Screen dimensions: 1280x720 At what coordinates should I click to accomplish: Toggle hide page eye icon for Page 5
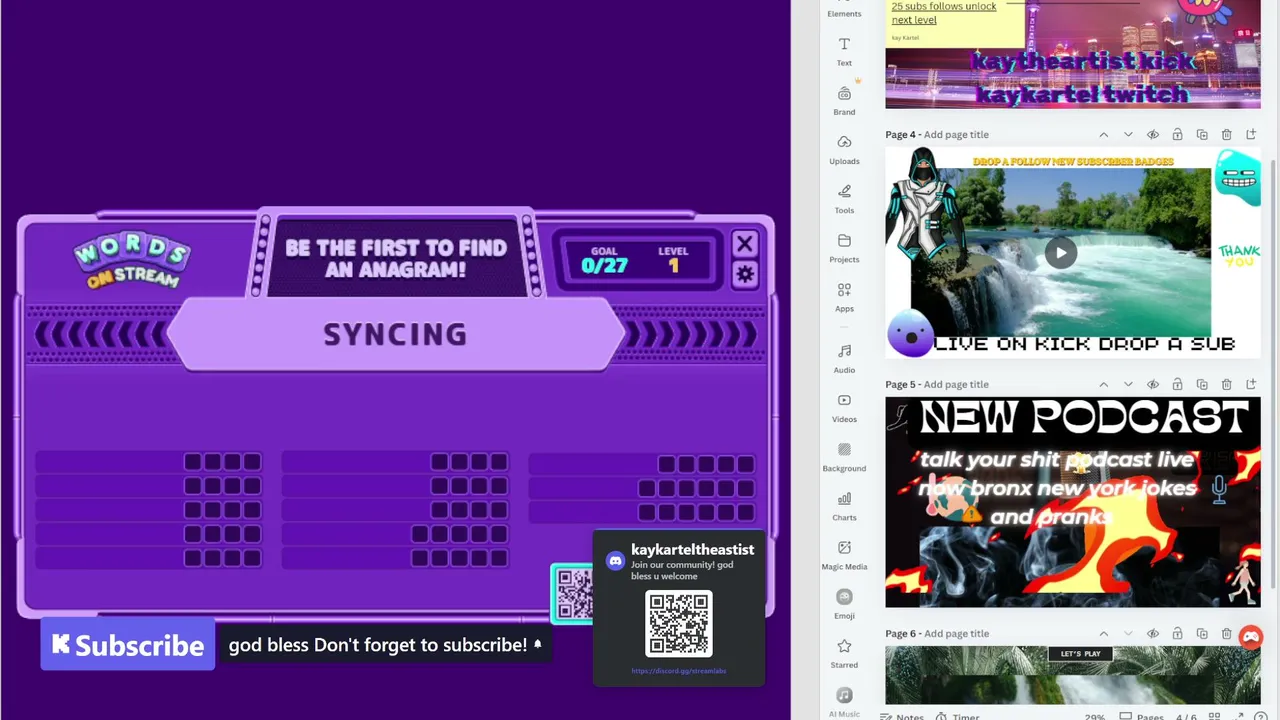tap(1153, 384)
